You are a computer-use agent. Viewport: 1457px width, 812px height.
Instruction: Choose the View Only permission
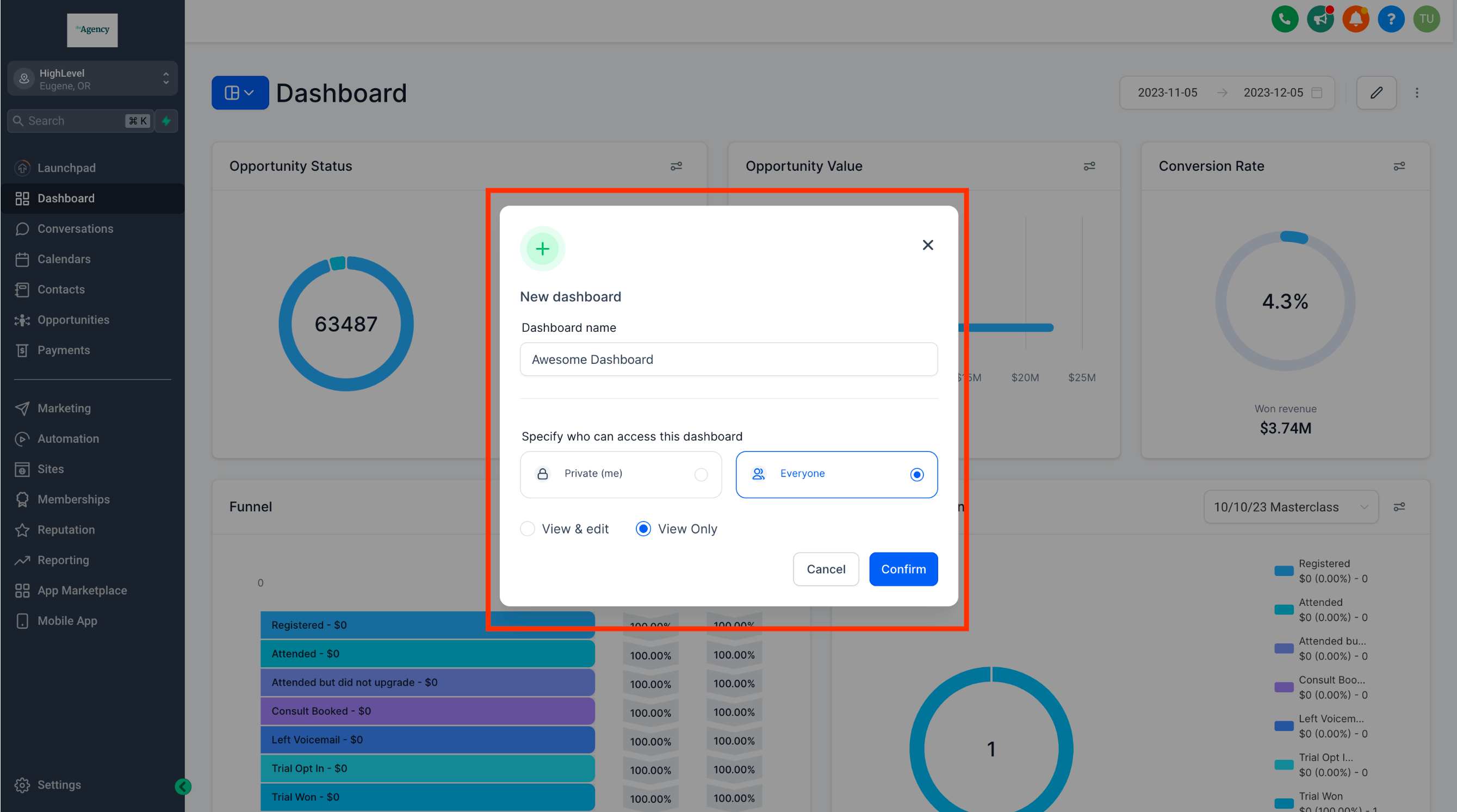(x=676, y=529)
